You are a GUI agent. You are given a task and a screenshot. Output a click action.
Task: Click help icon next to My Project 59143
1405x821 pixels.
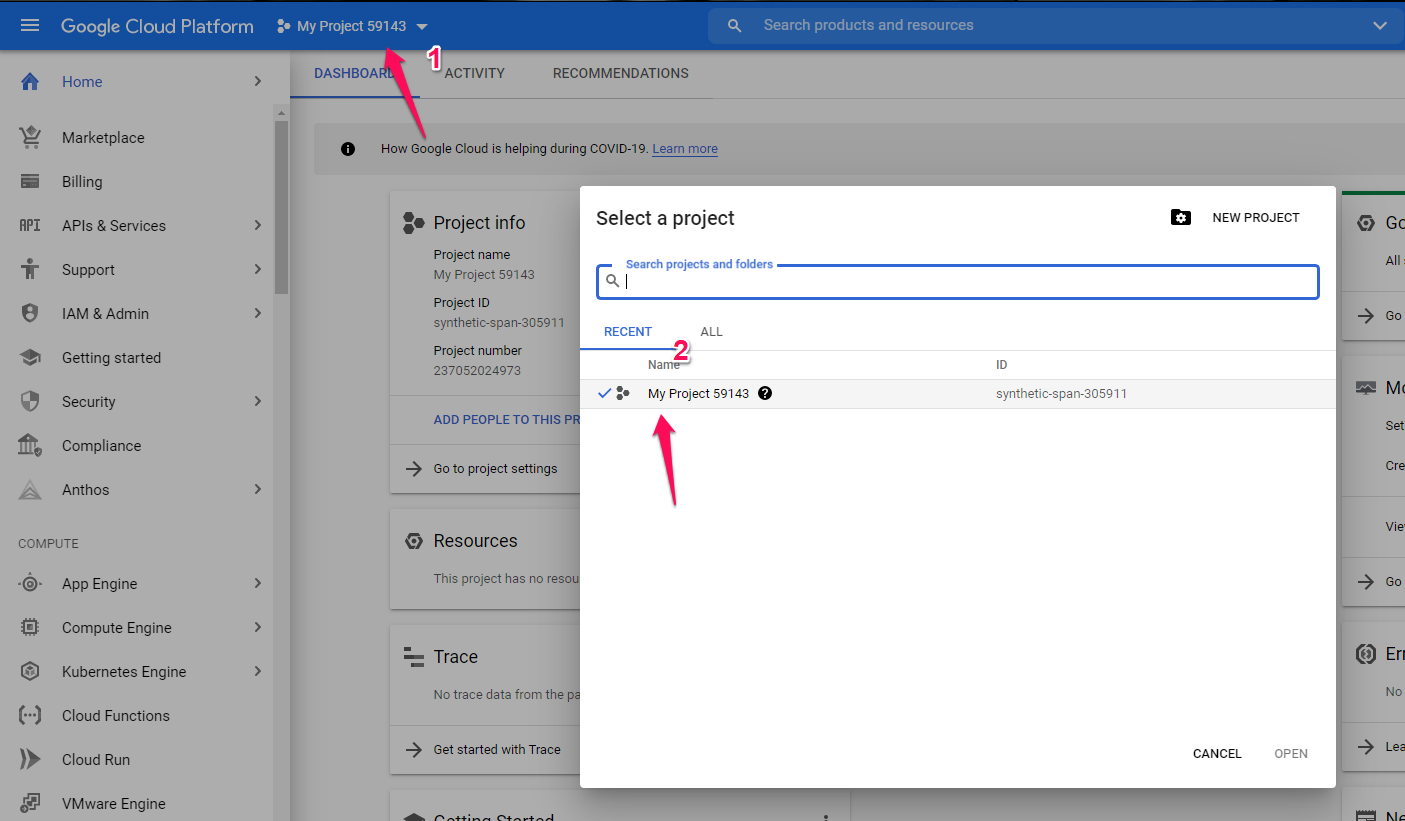765,393
